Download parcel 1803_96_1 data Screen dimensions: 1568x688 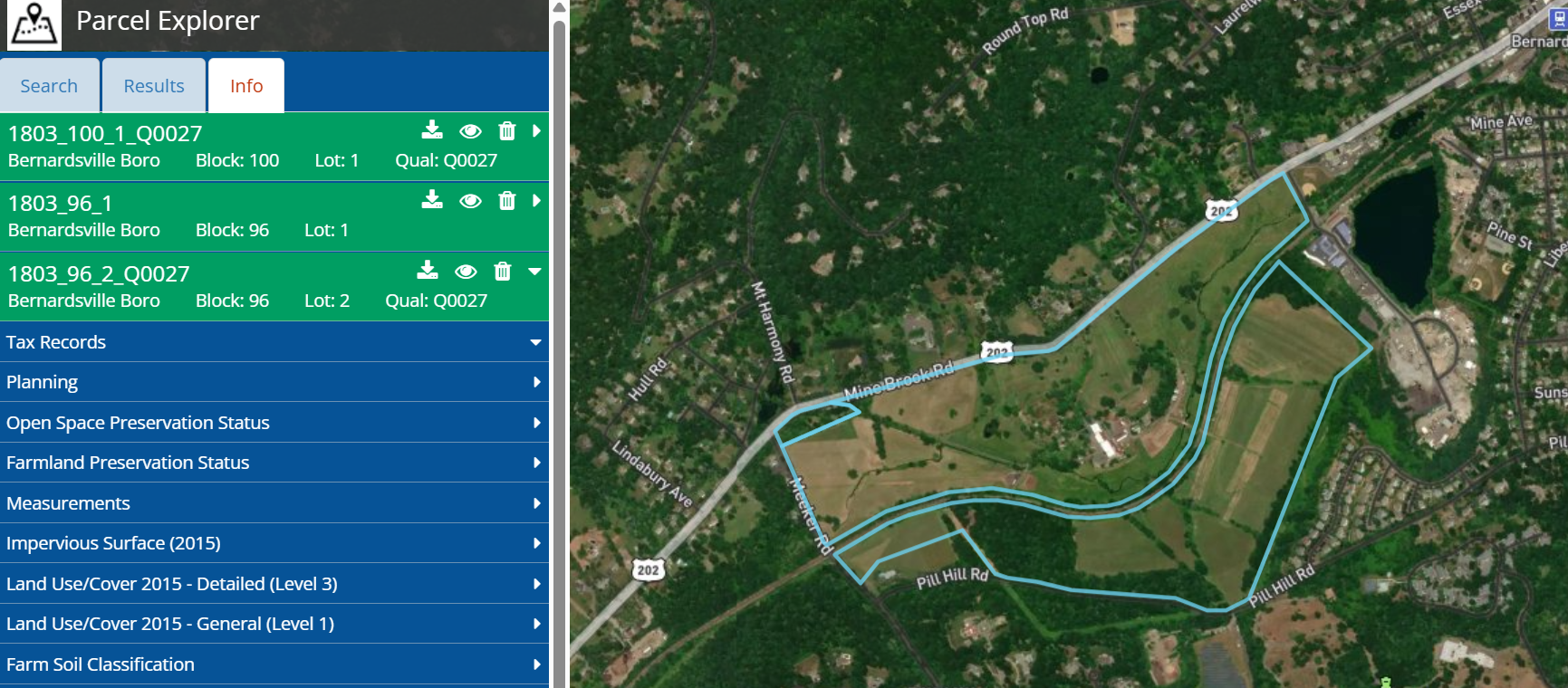(x=432, y=200)
